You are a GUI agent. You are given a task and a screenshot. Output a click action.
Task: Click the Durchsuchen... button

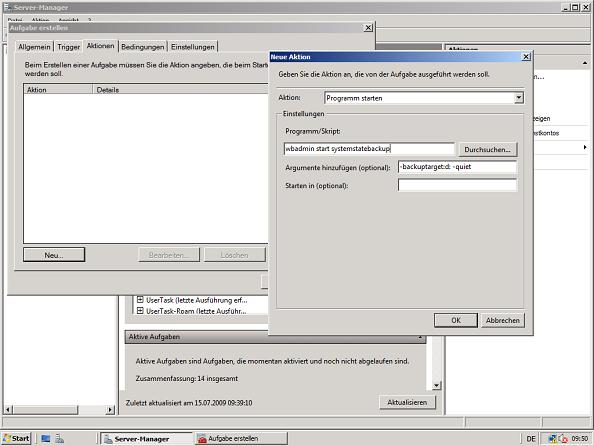[488, 149]
